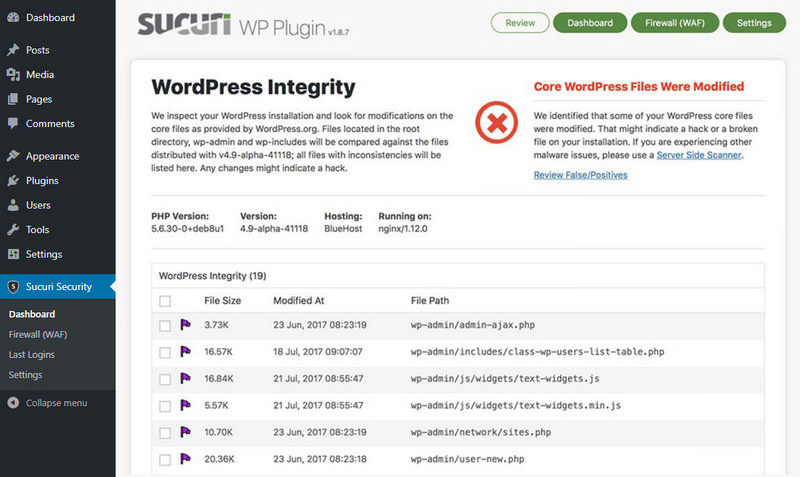Image resolution: width=800 pixels, height=477 pixels.
Task: Click the 4.9-alpha-41118 value under Version
Action: 274,229
